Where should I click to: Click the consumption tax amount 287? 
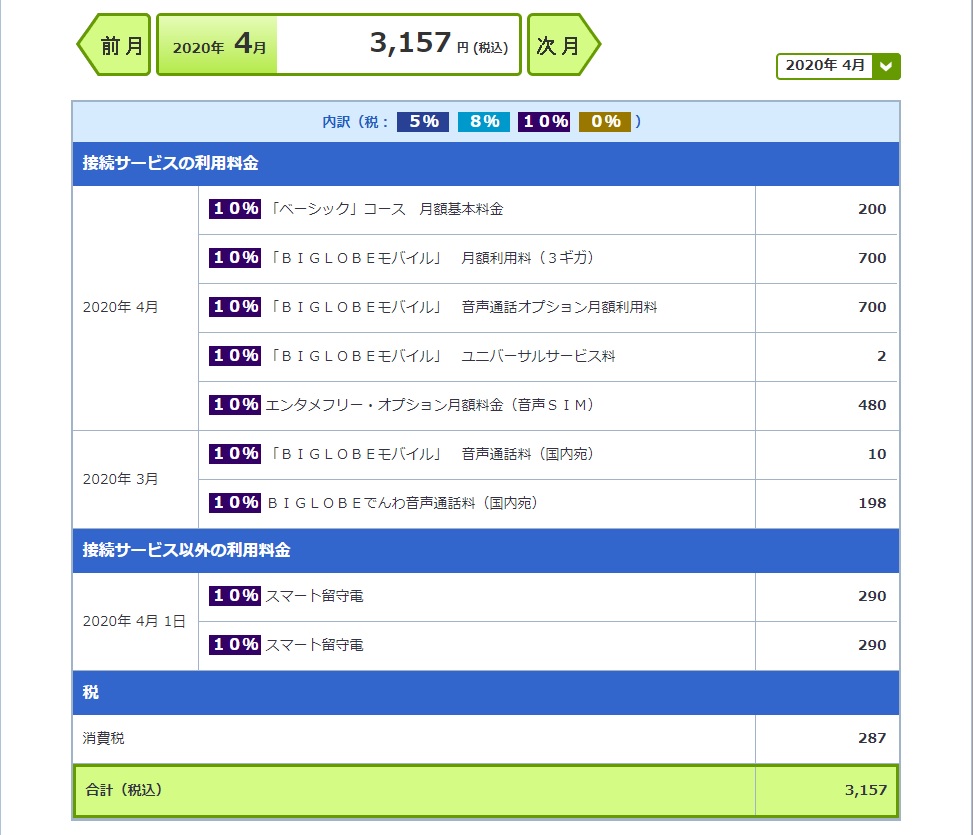click(x=872, y=739)
